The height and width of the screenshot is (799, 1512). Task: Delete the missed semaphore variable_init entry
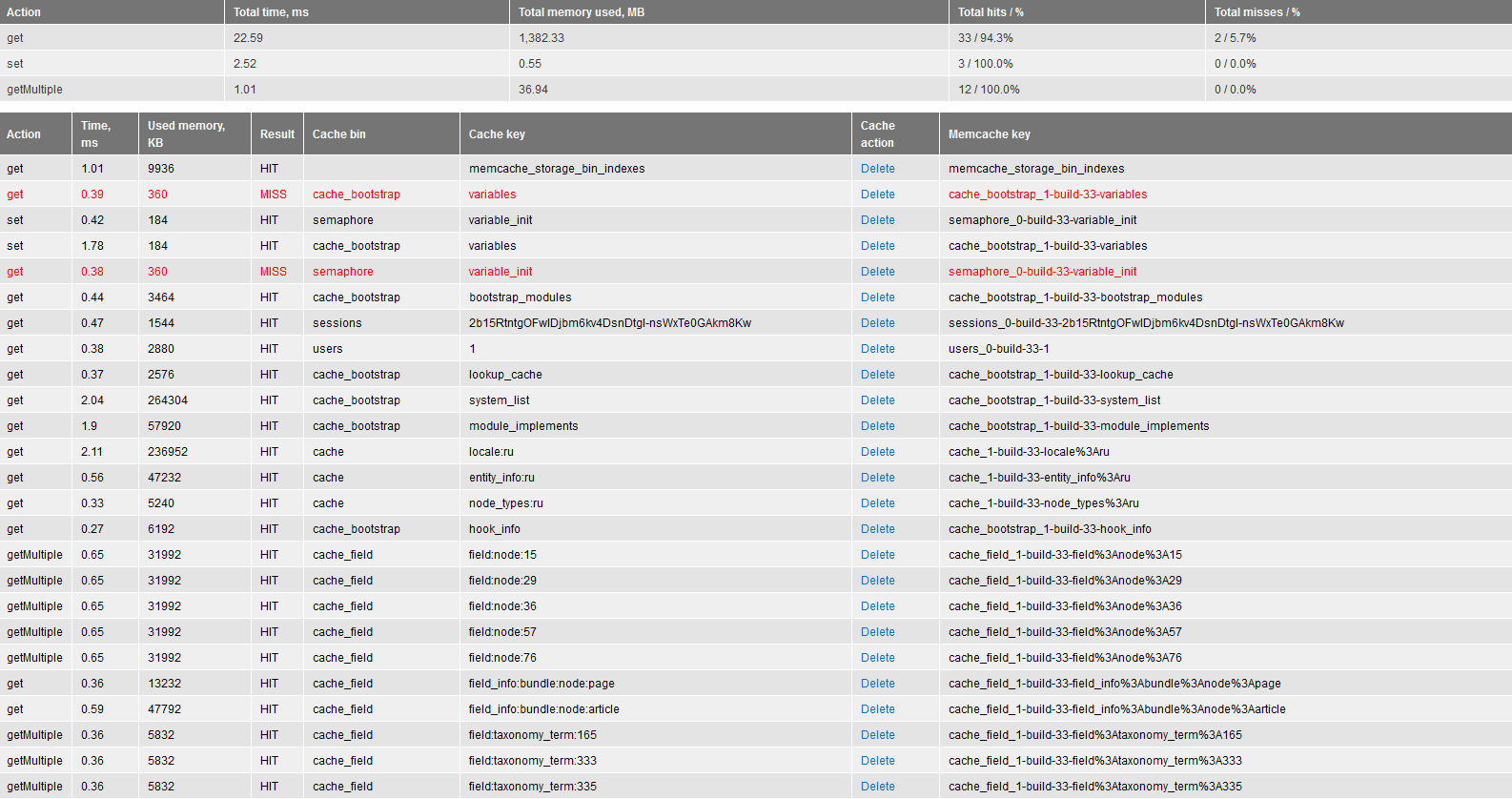(x=877, y=272)
